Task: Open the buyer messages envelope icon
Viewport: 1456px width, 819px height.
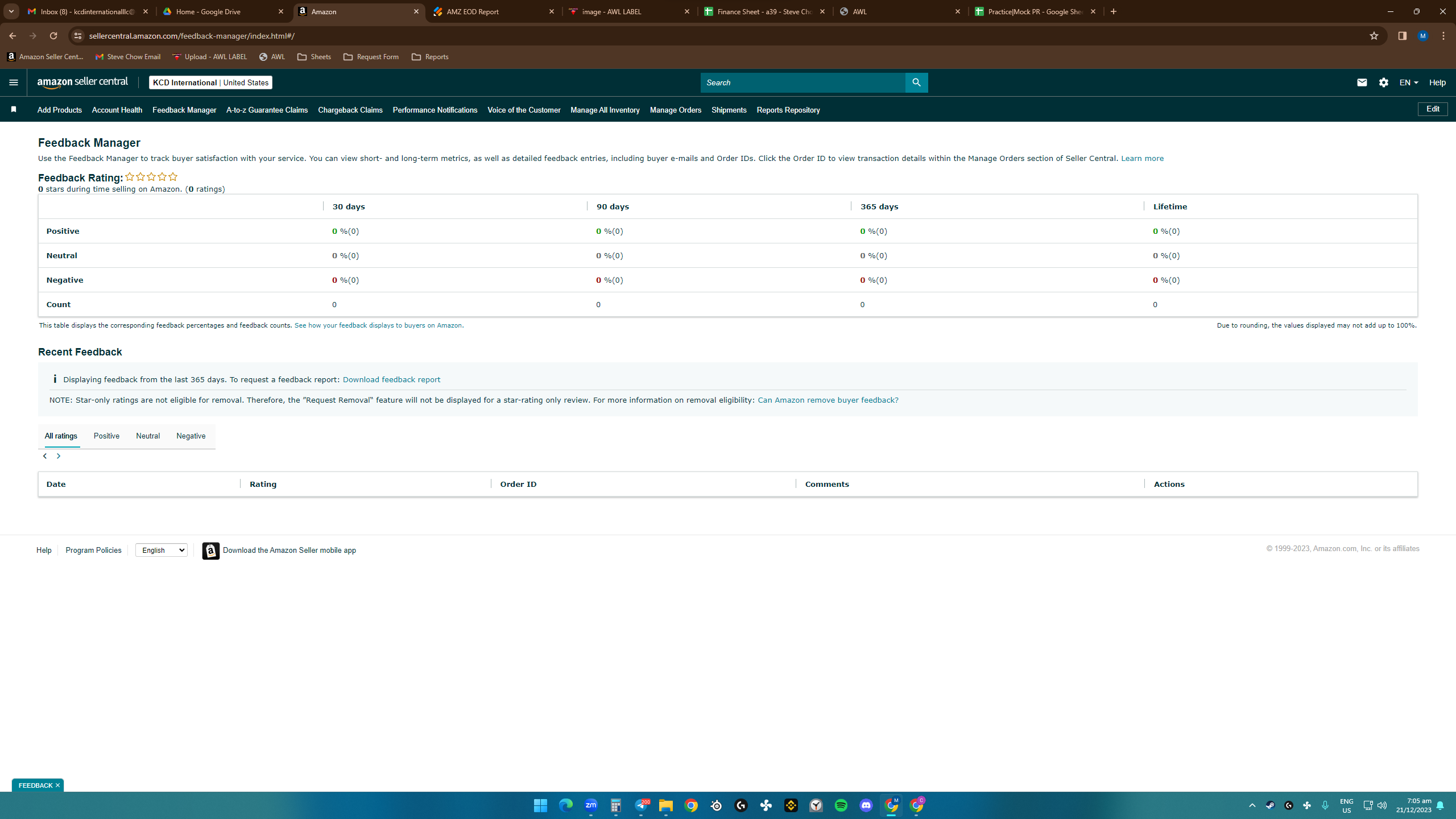Action: point(1362,82)
